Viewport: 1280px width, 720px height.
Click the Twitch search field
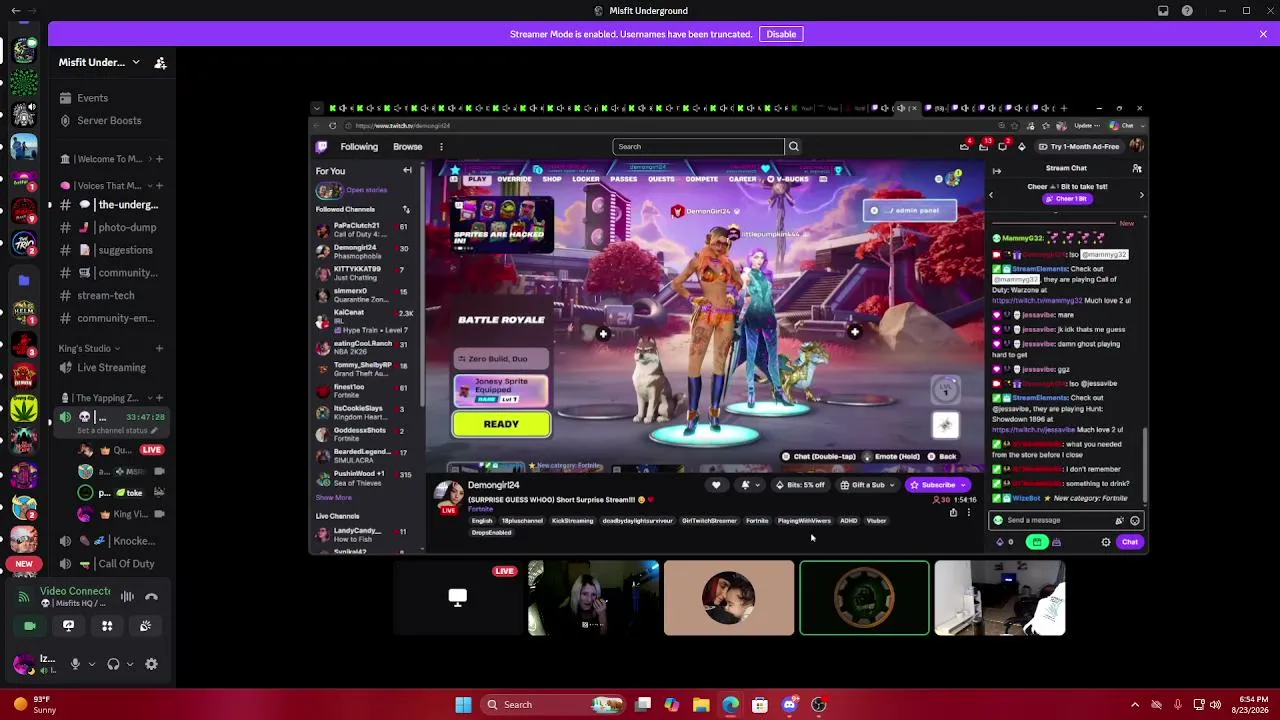pos(698,147)
